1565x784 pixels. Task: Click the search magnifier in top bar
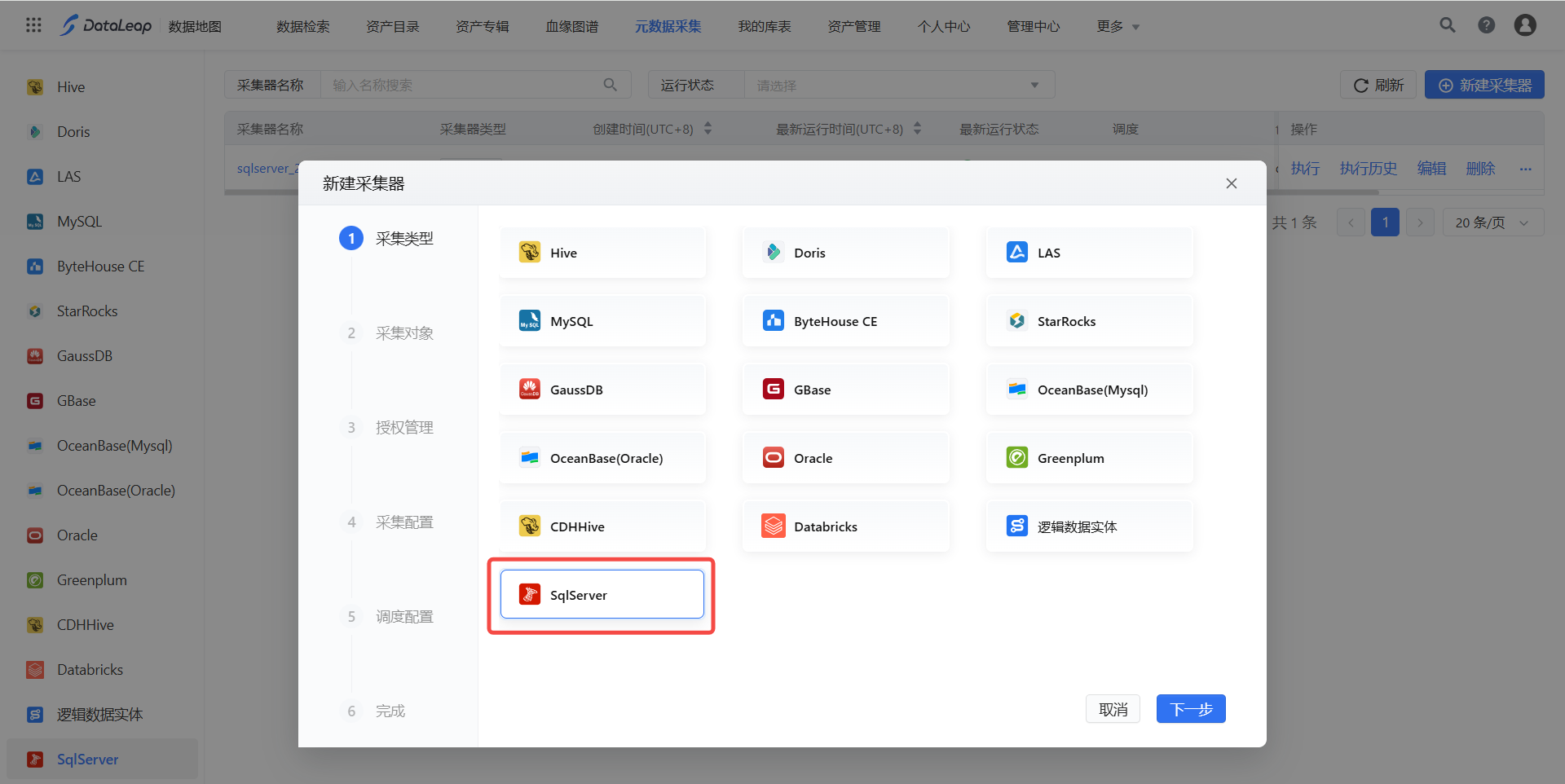pyautogui.click(x=1447, y=25)
